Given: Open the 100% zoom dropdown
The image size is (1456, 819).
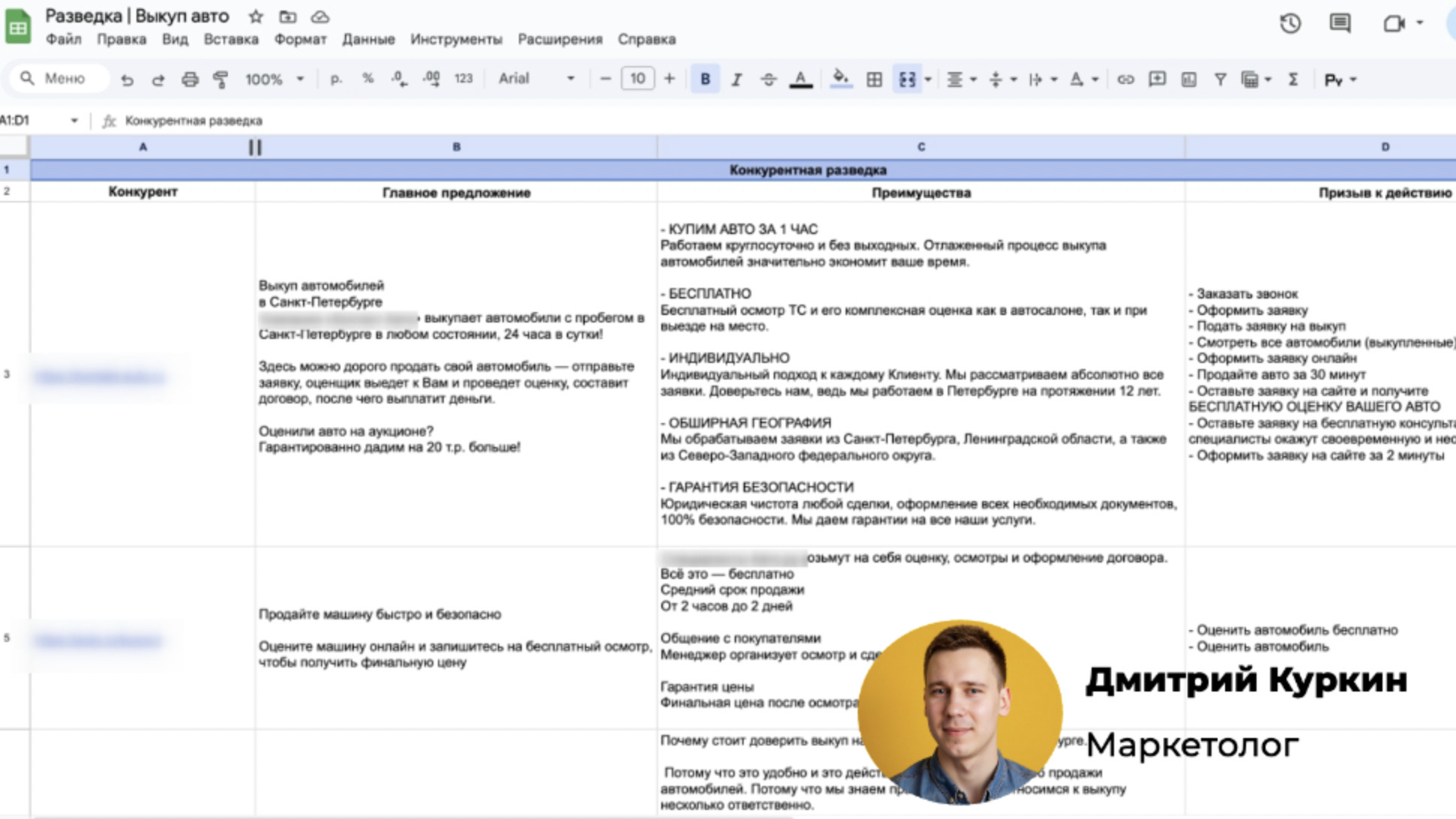Looking at the screenshot, I should [274, 79].
